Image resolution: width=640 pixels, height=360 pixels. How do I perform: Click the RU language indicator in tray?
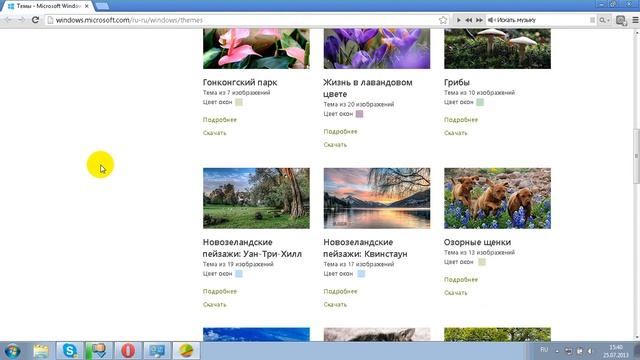[544, 350]
